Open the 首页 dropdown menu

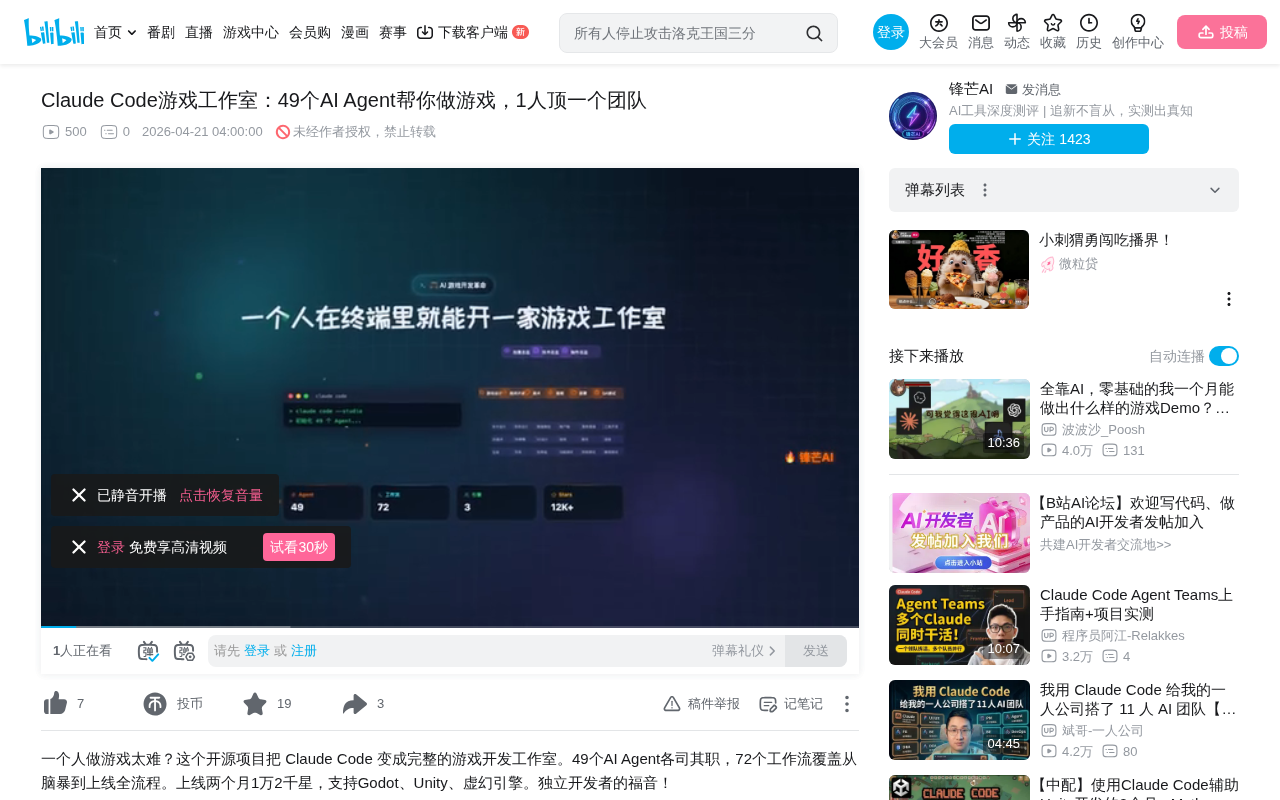tap(115, 32)
